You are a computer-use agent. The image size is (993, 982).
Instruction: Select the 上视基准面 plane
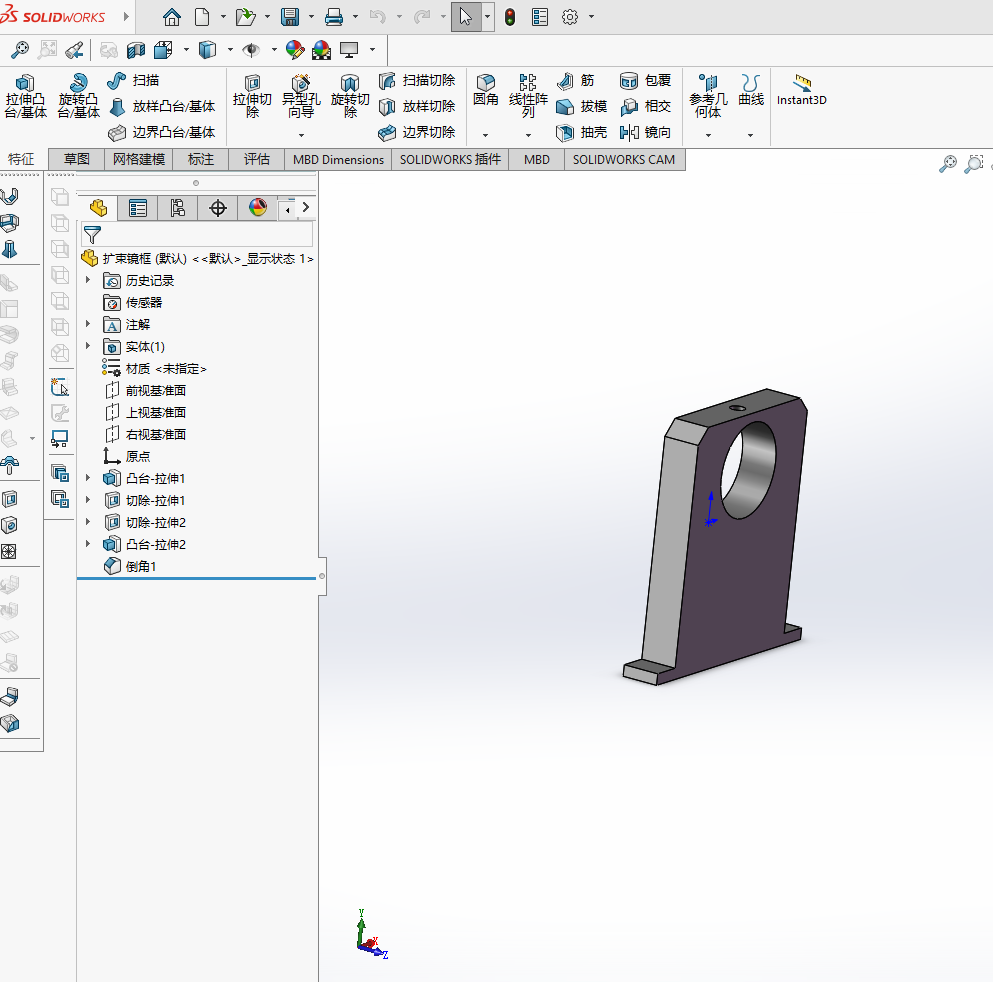(144, 413)
